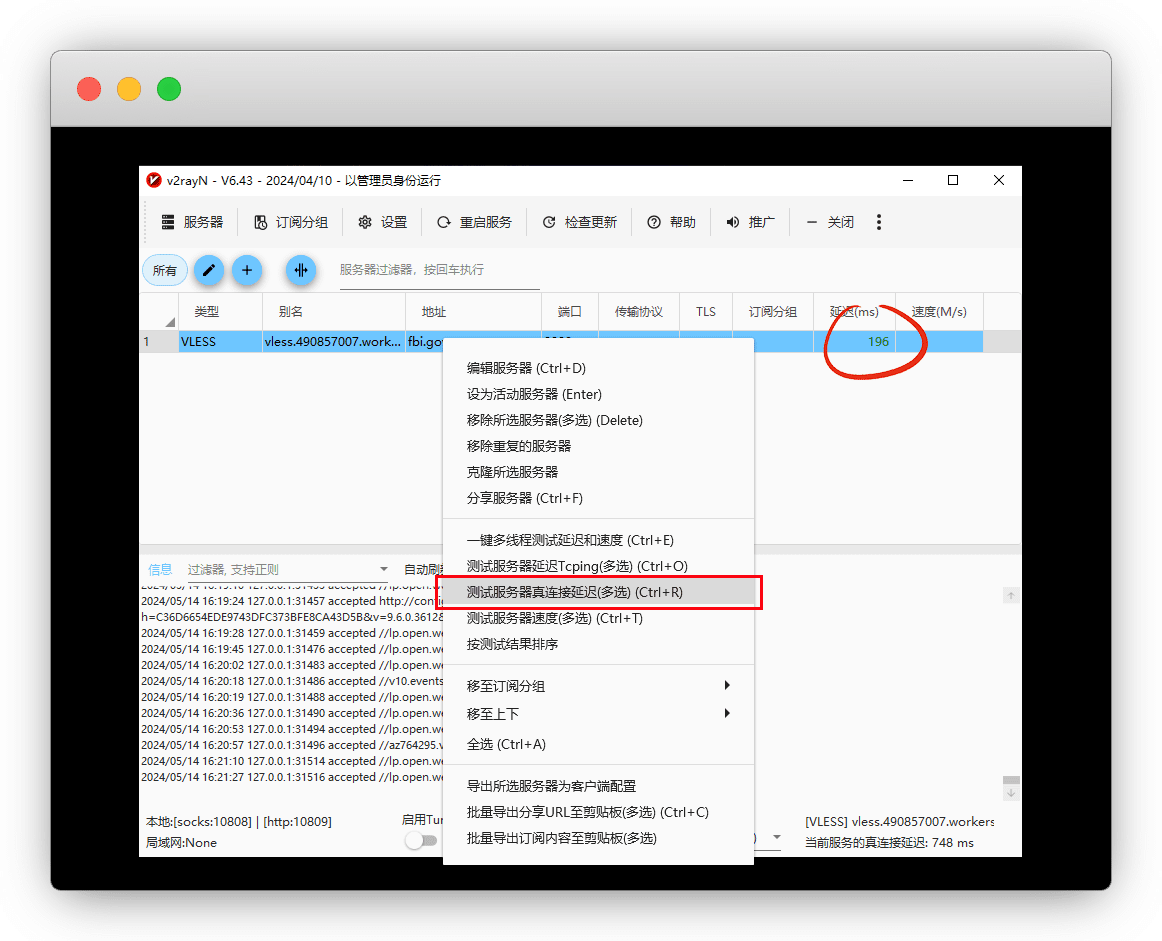Open the log filter dropdown arrow

pyautogui.click(x=383, y=570)
